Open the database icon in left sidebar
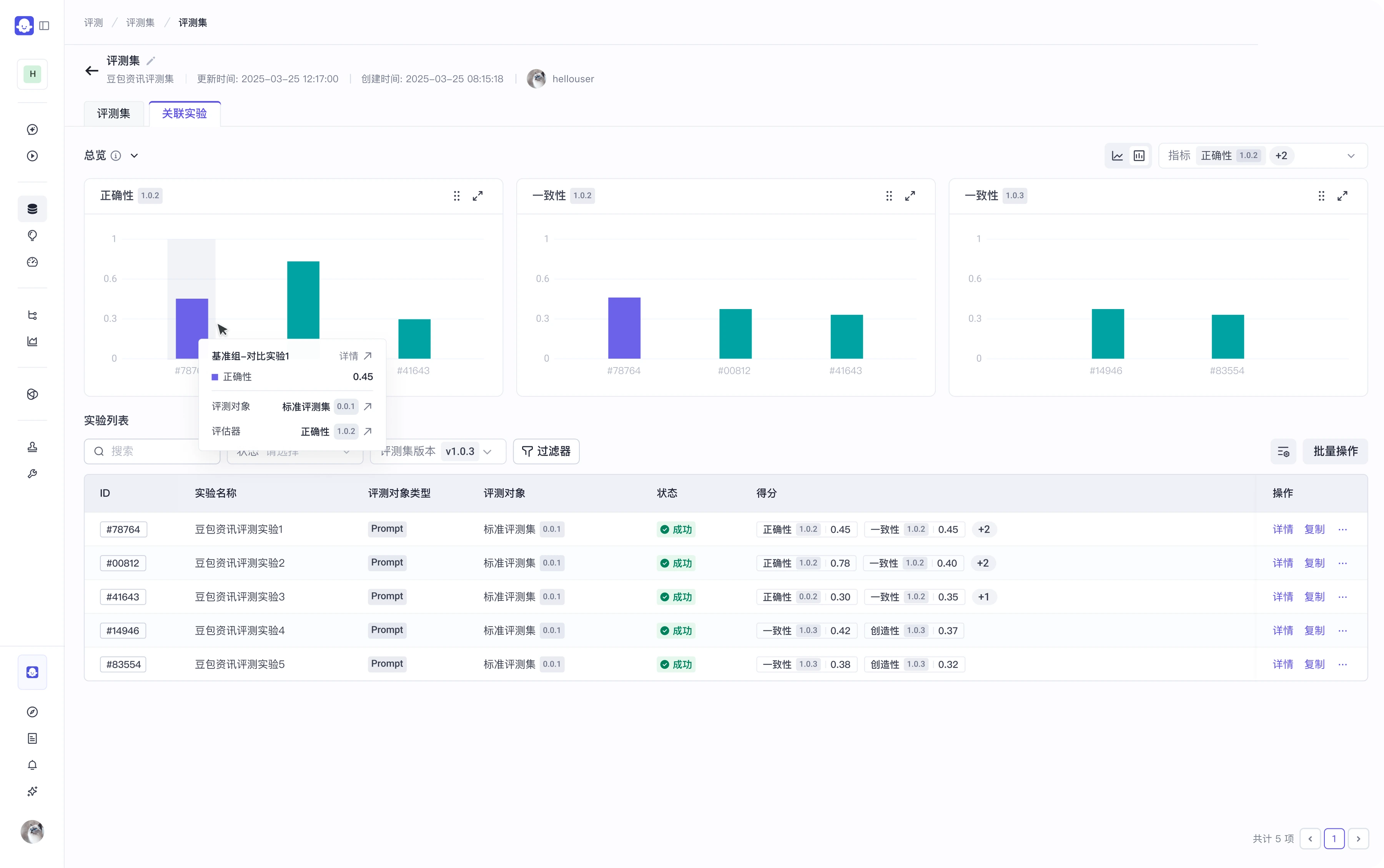 coord(32,209)
